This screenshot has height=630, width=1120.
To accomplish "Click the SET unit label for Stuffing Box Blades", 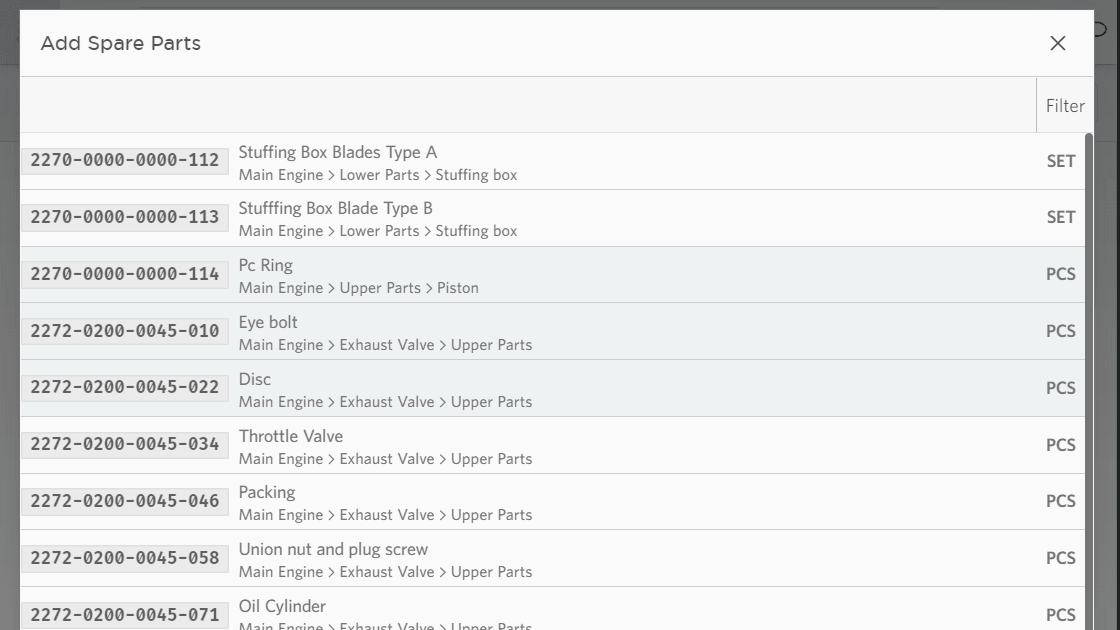I will pos(1061,160).
